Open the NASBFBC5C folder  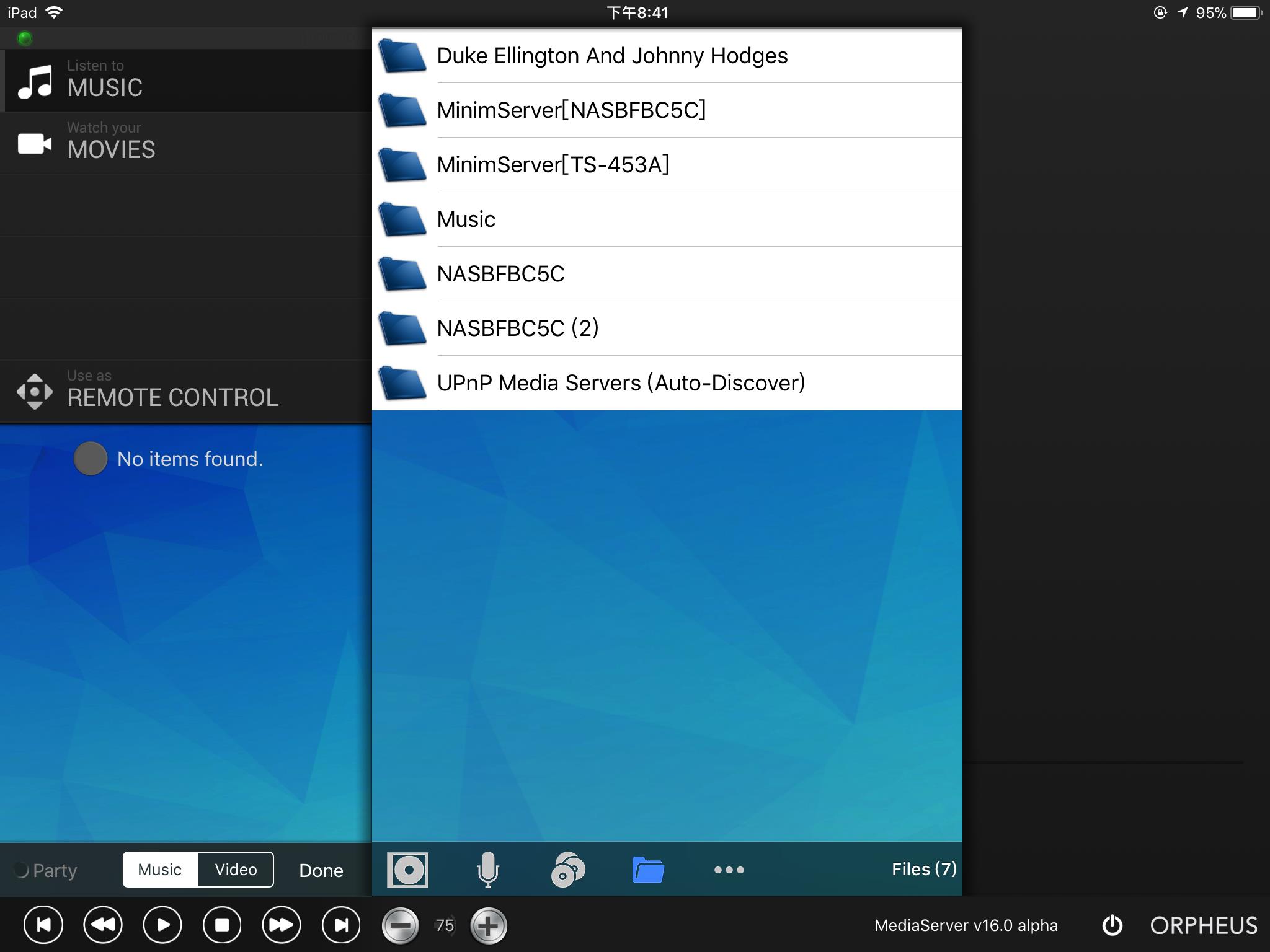coord(667,274)
